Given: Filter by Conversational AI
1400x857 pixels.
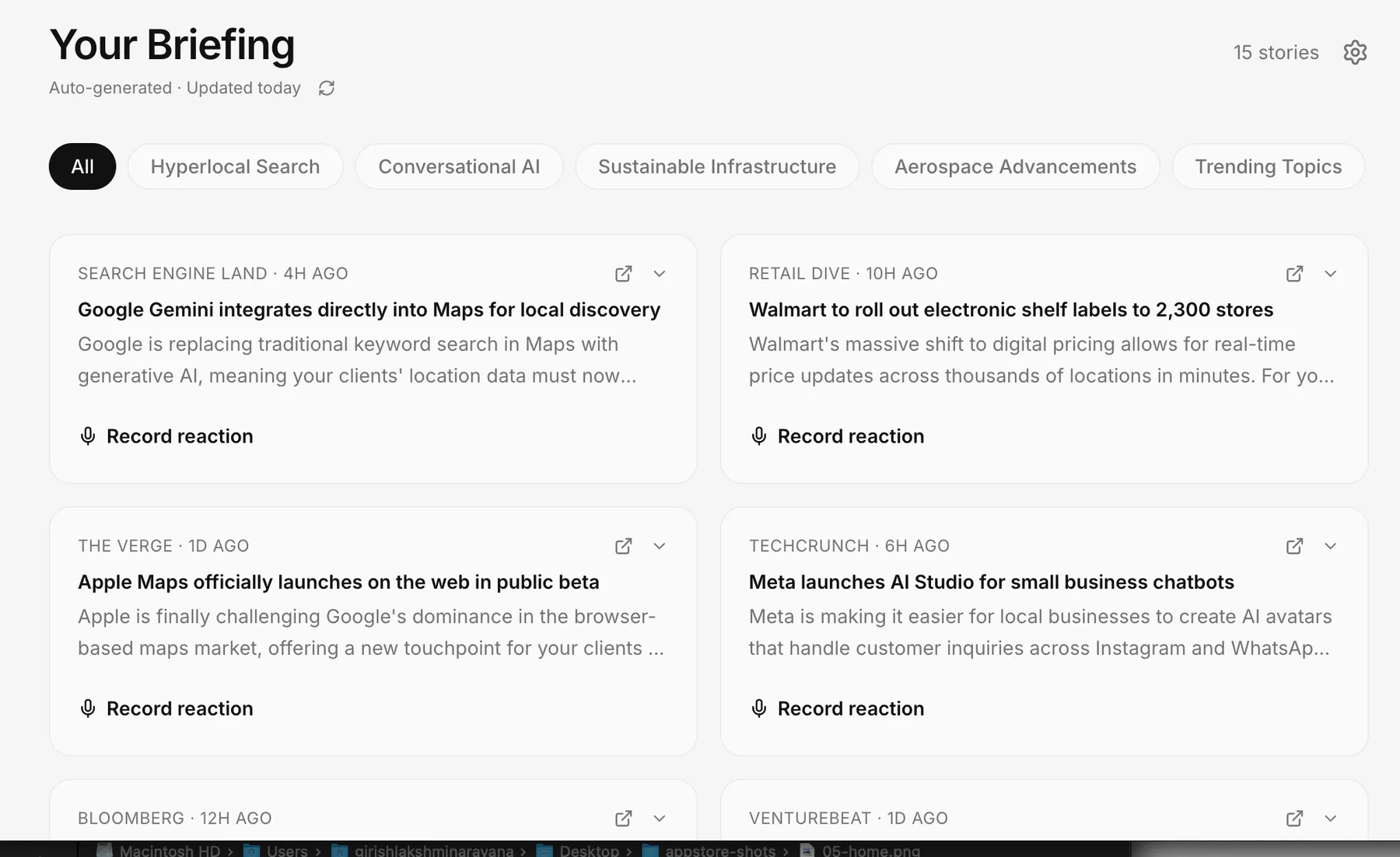Looking at the screenshot, I should pyautogui.click(x=459, y=166).
